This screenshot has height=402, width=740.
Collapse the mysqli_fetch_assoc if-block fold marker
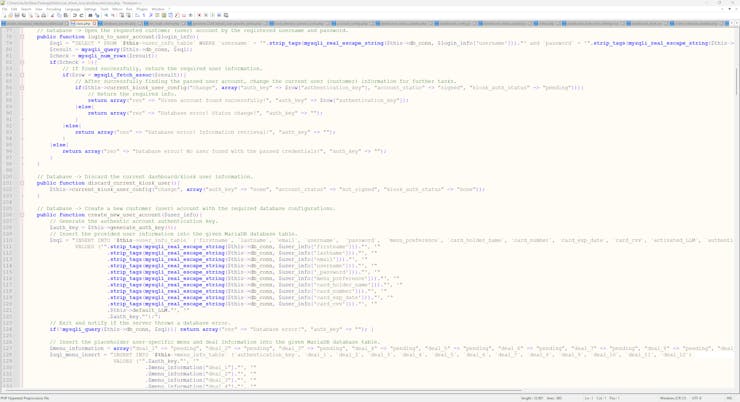[22, 75]
